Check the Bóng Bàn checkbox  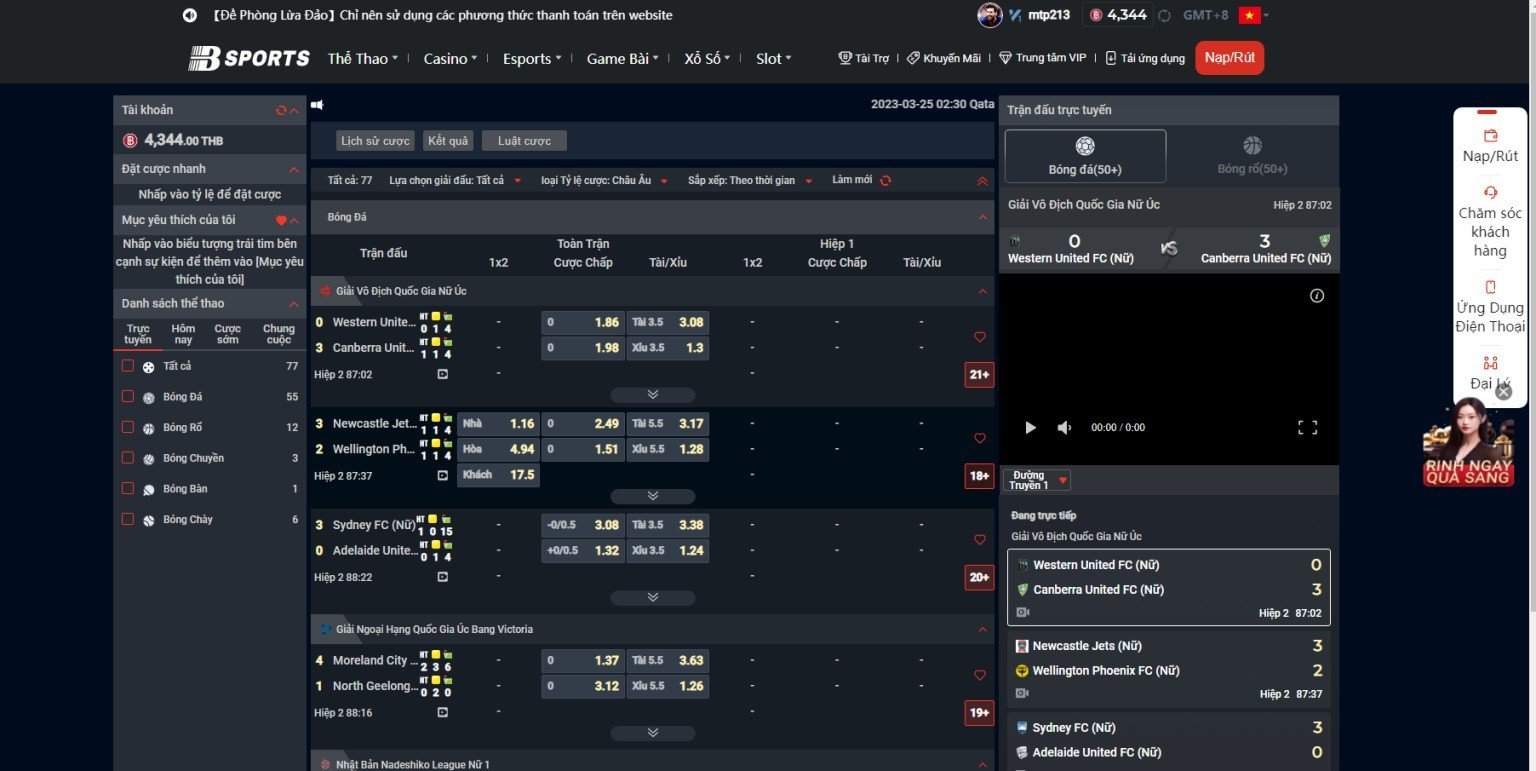click(x=128, y=489)
